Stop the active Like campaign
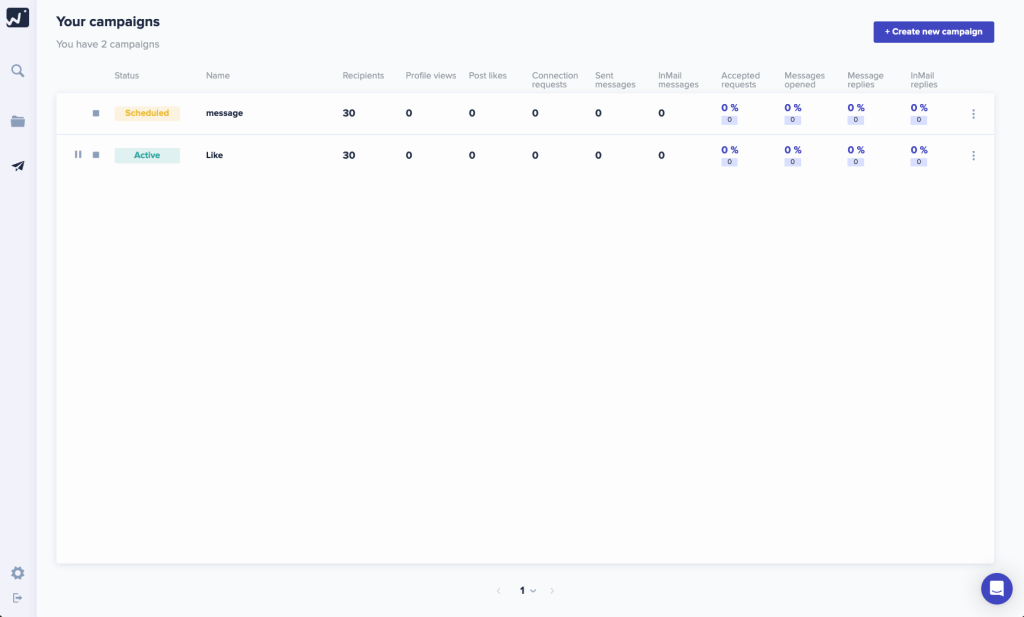The height and width of the screenshot is (617, 1024). click(x=96, y=155)
